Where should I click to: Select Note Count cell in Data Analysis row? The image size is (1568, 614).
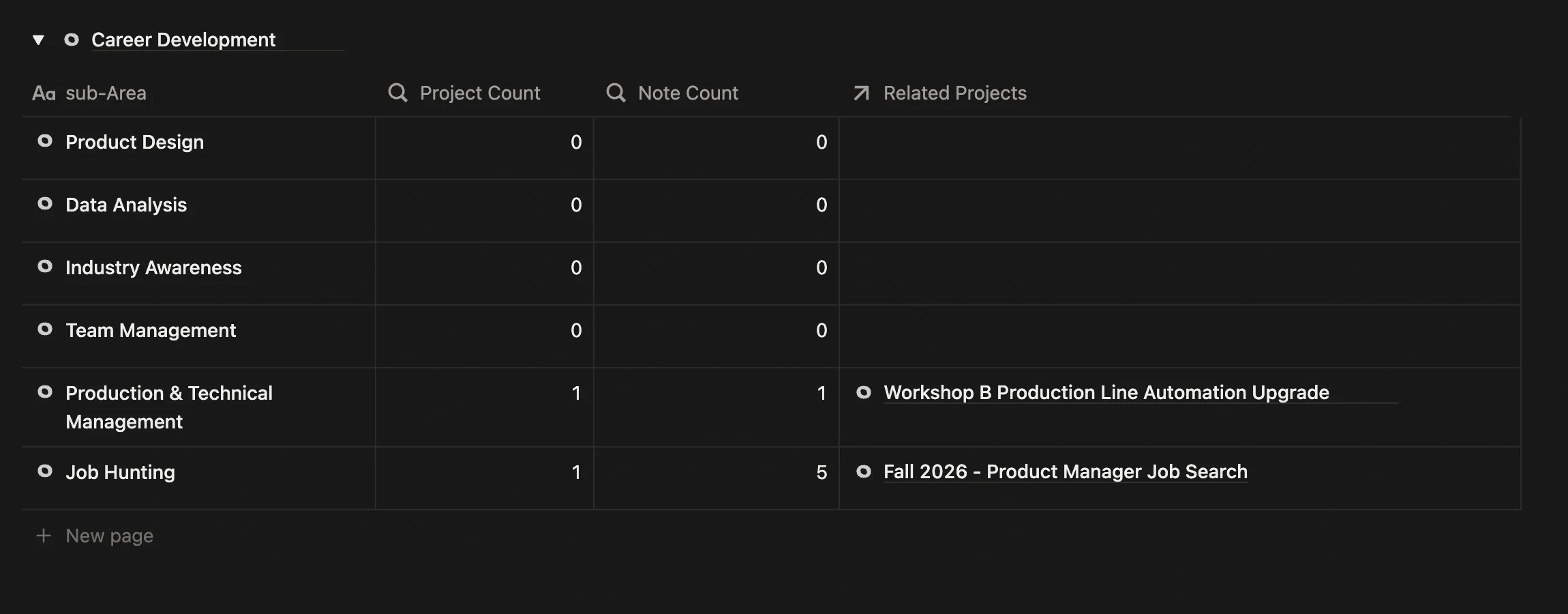point(716,211)
